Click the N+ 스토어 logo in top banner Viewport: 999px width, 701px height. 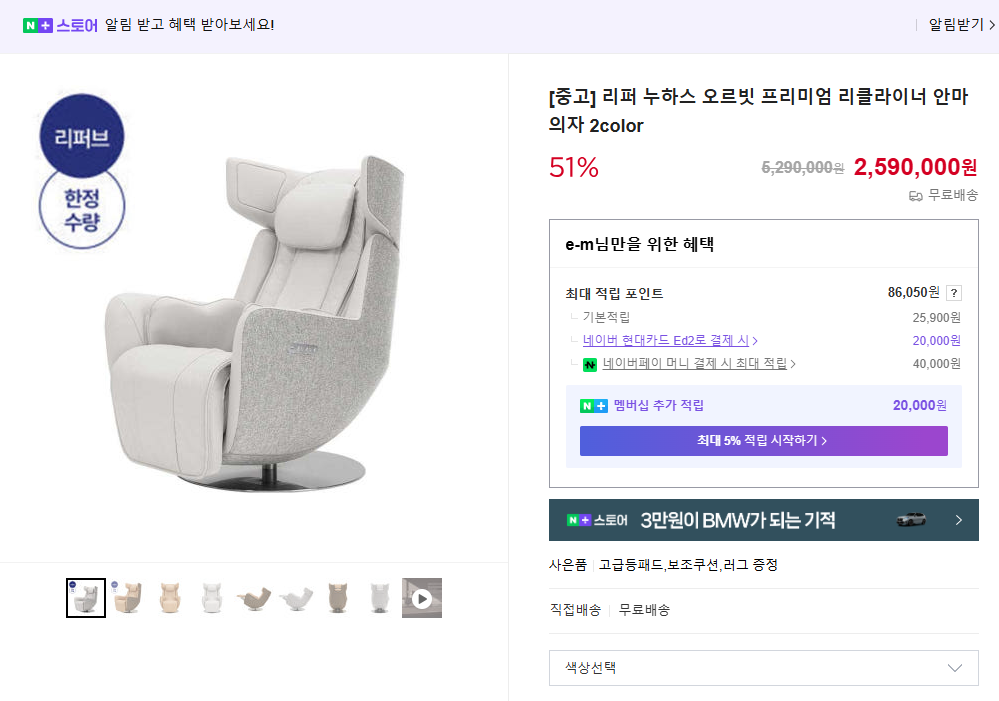(x=60, y=25)
